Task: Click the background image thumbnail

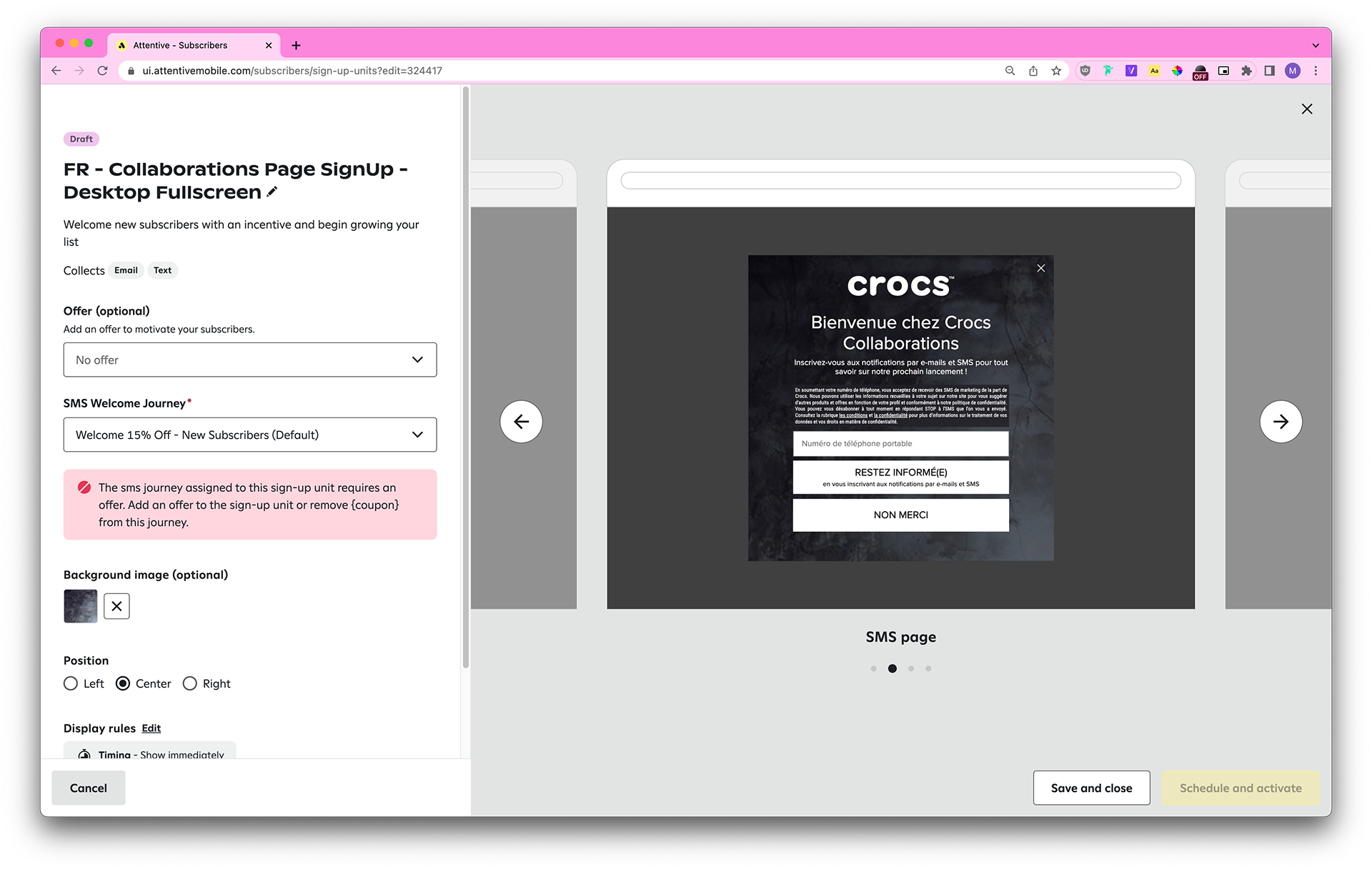Action: click(x=81, y=606)
